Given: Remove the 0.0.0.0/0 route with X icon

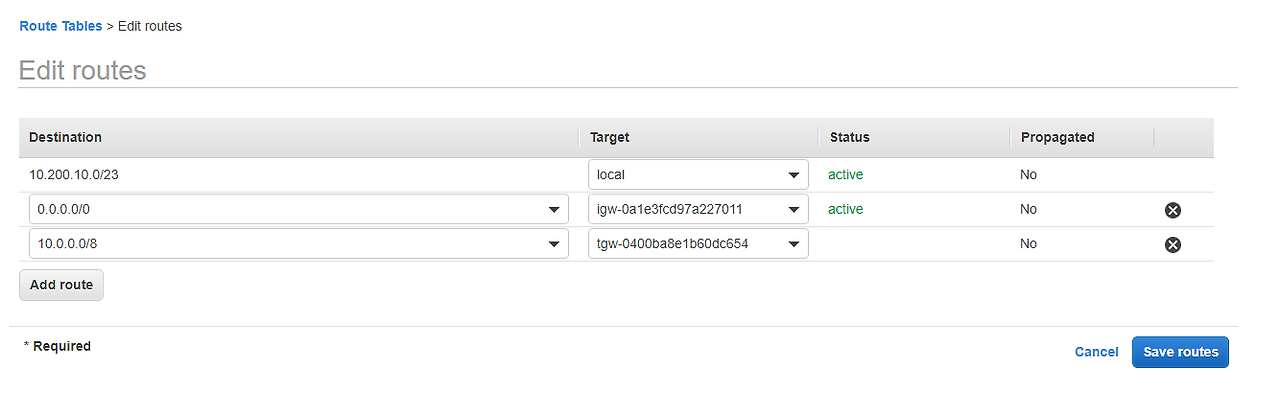Looking at the screenshot, I should tap(1173, 210).
